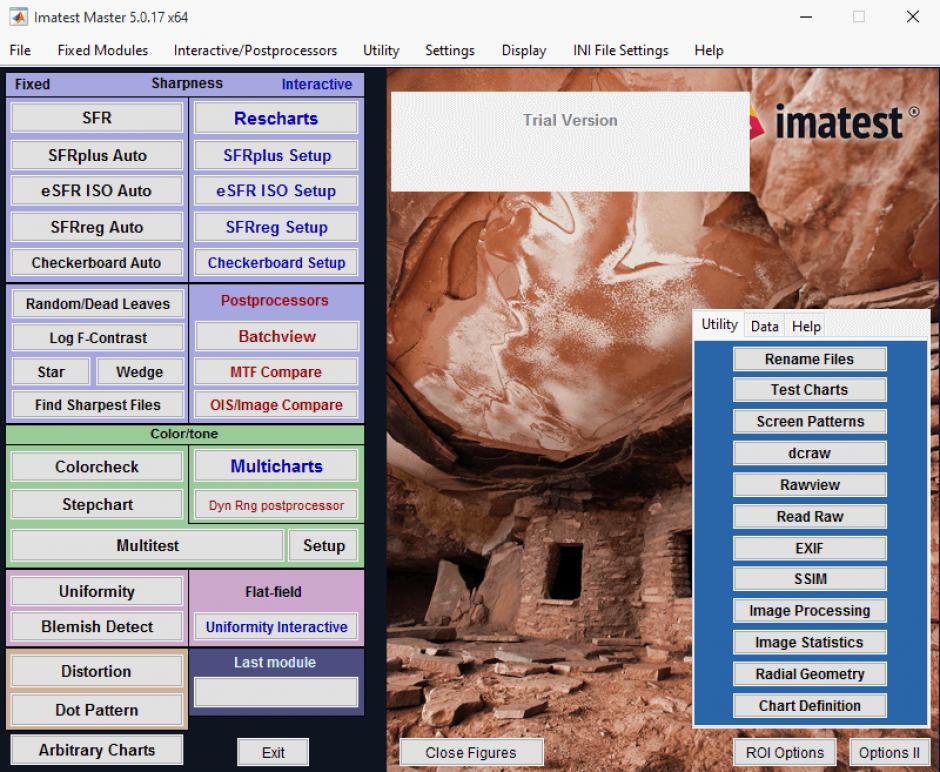This screenshot has height=772, width=940.
Task: Open Rename Files utility
Action: pyautogui.click(x=809, y=359)
